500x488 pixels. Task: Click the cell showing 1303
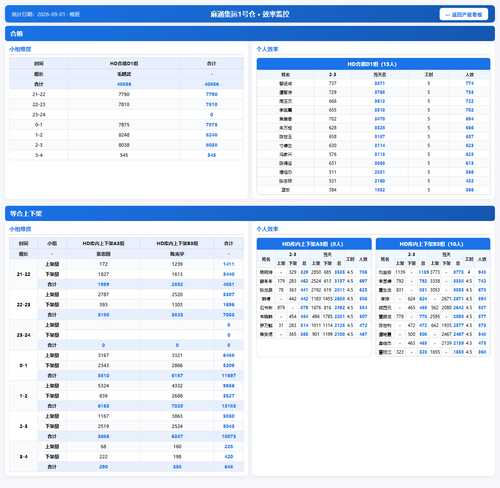177,305
